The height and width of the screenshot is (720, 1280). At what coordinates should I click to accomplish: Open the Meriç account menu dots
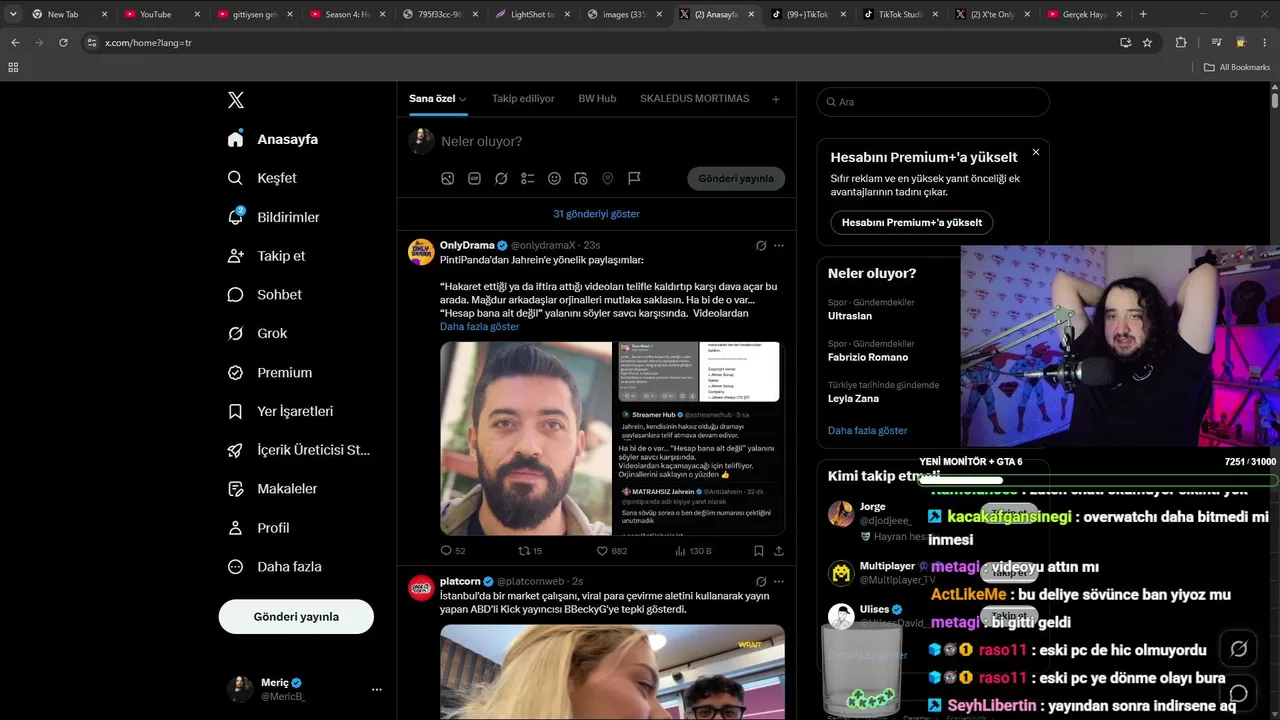(377, 689)
